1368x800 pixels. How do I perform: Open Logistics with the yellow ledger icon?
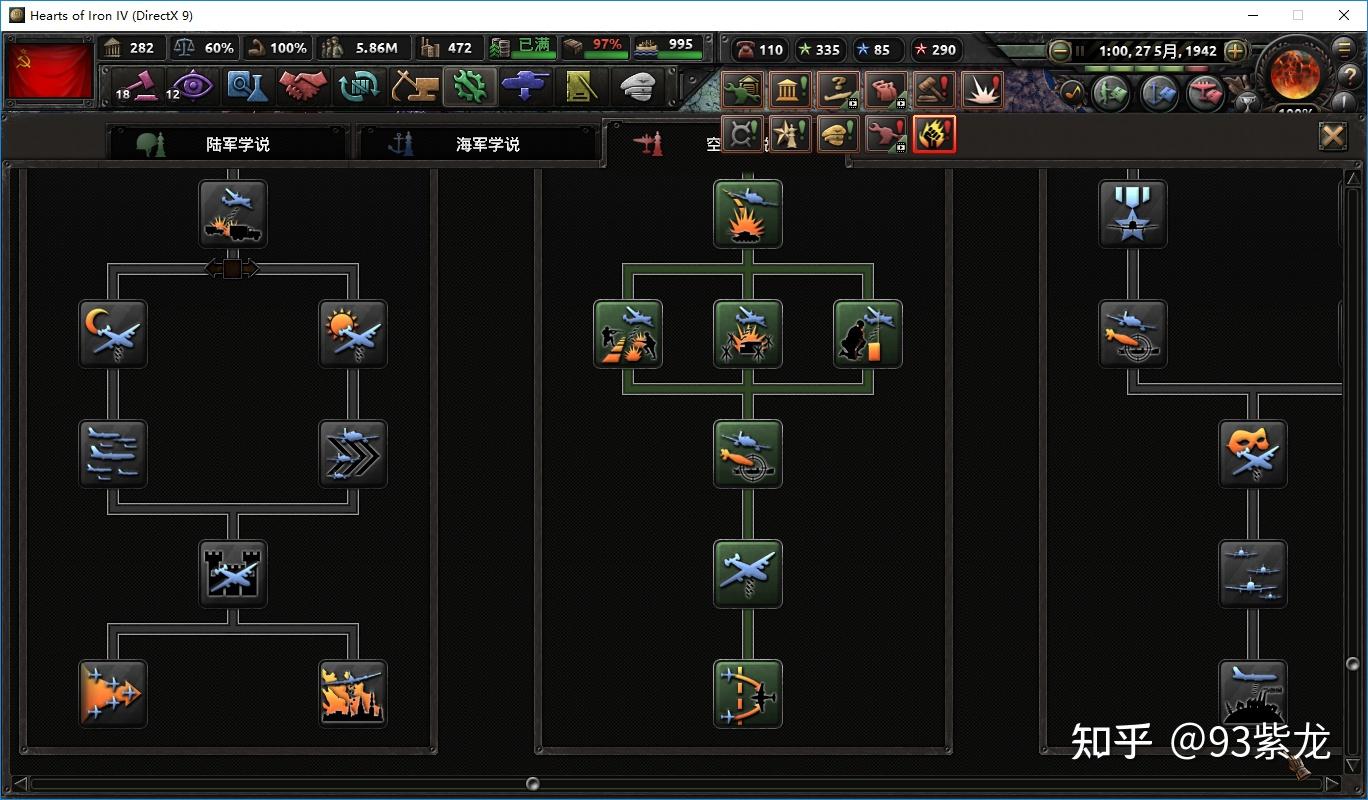(580, 87)
